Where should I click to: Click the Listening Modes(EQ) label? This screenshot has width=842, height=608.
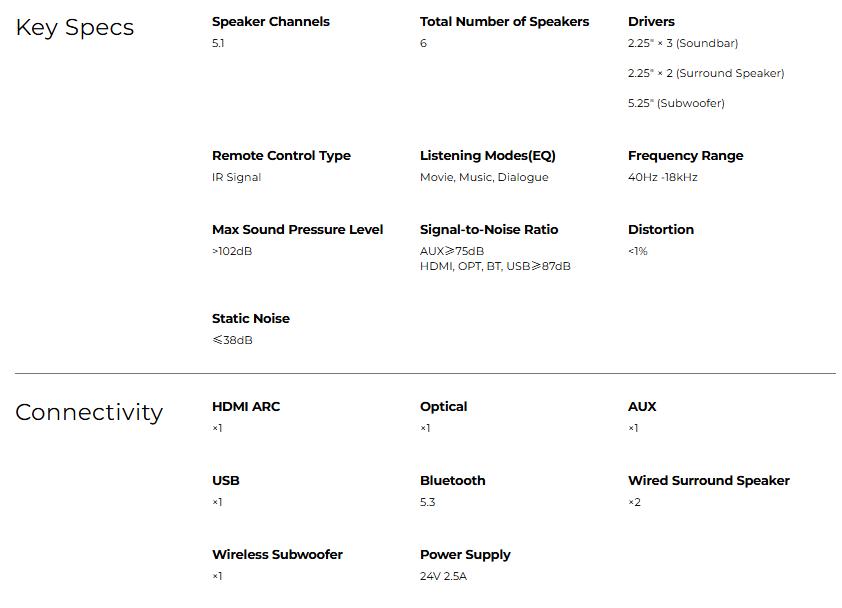[x=487, y=155]
